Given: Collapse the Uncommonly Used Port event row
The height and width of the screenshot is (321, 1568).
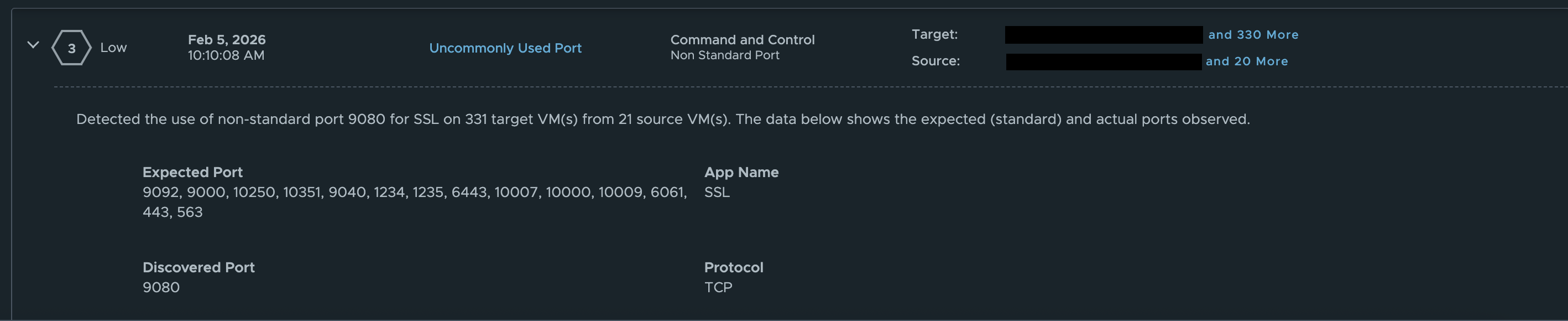Looking at the screenshot, I should [34, 45].
